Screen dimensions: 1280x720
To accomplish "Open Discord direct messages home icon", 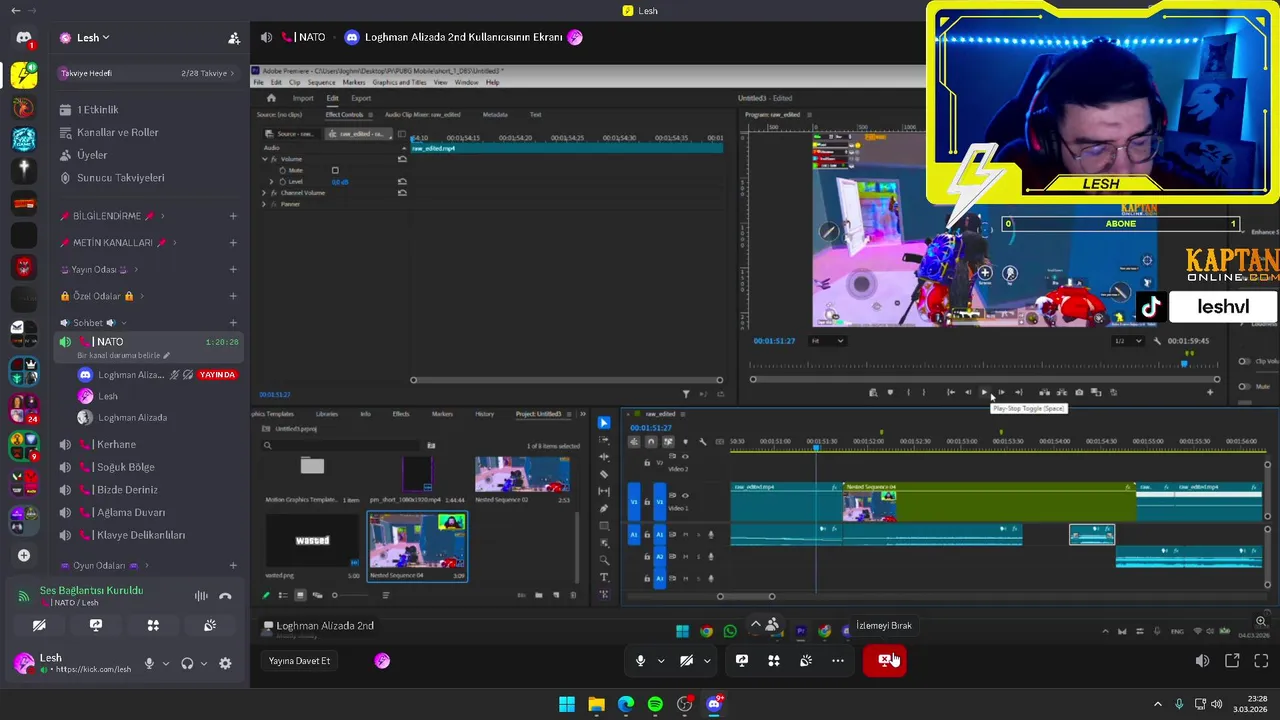I will 24,38.
